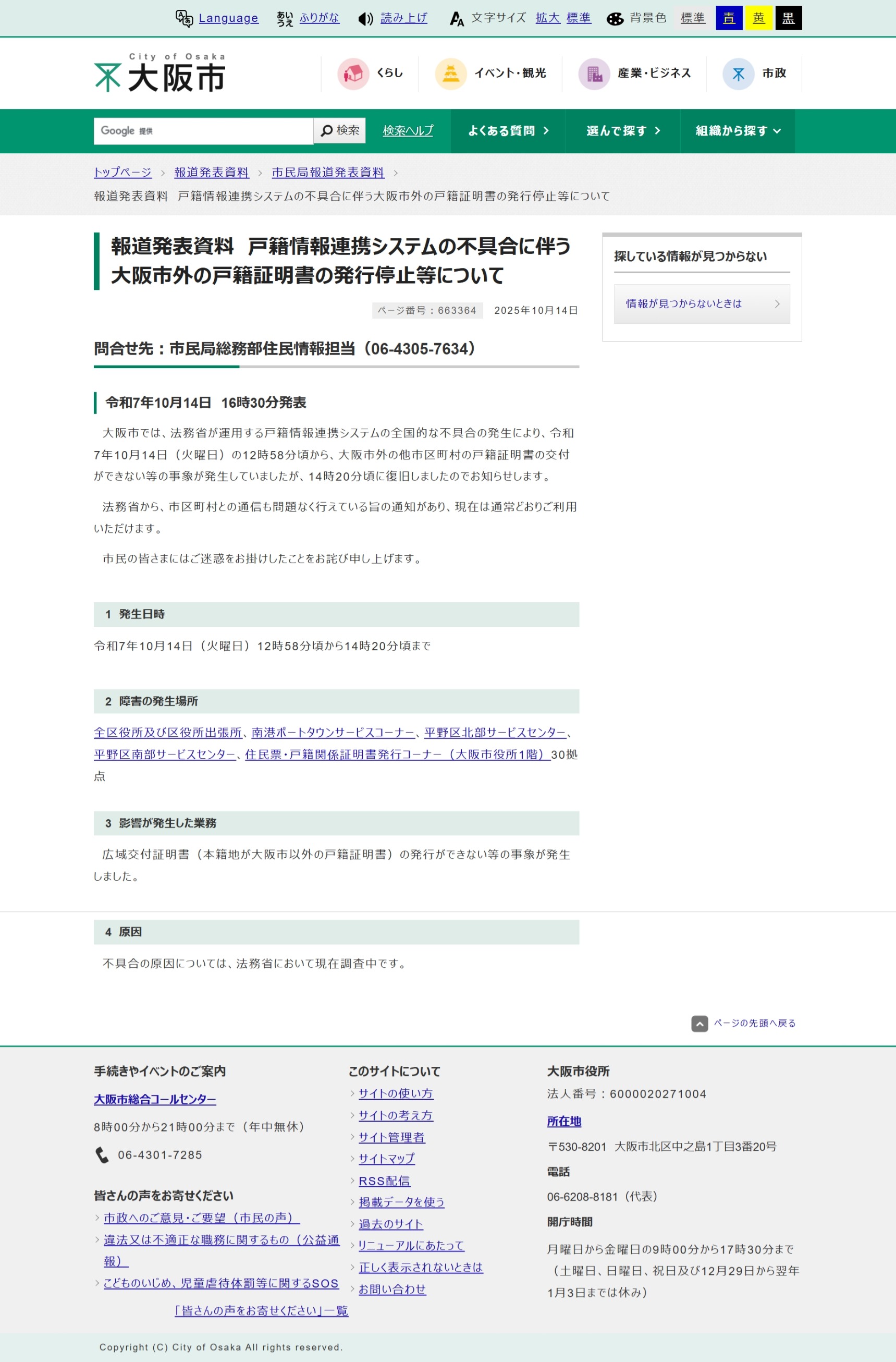Click the 市政 city emblem icon
Image resolution: width=896 pixels, height=1362 pixels.
pos(738,74)
